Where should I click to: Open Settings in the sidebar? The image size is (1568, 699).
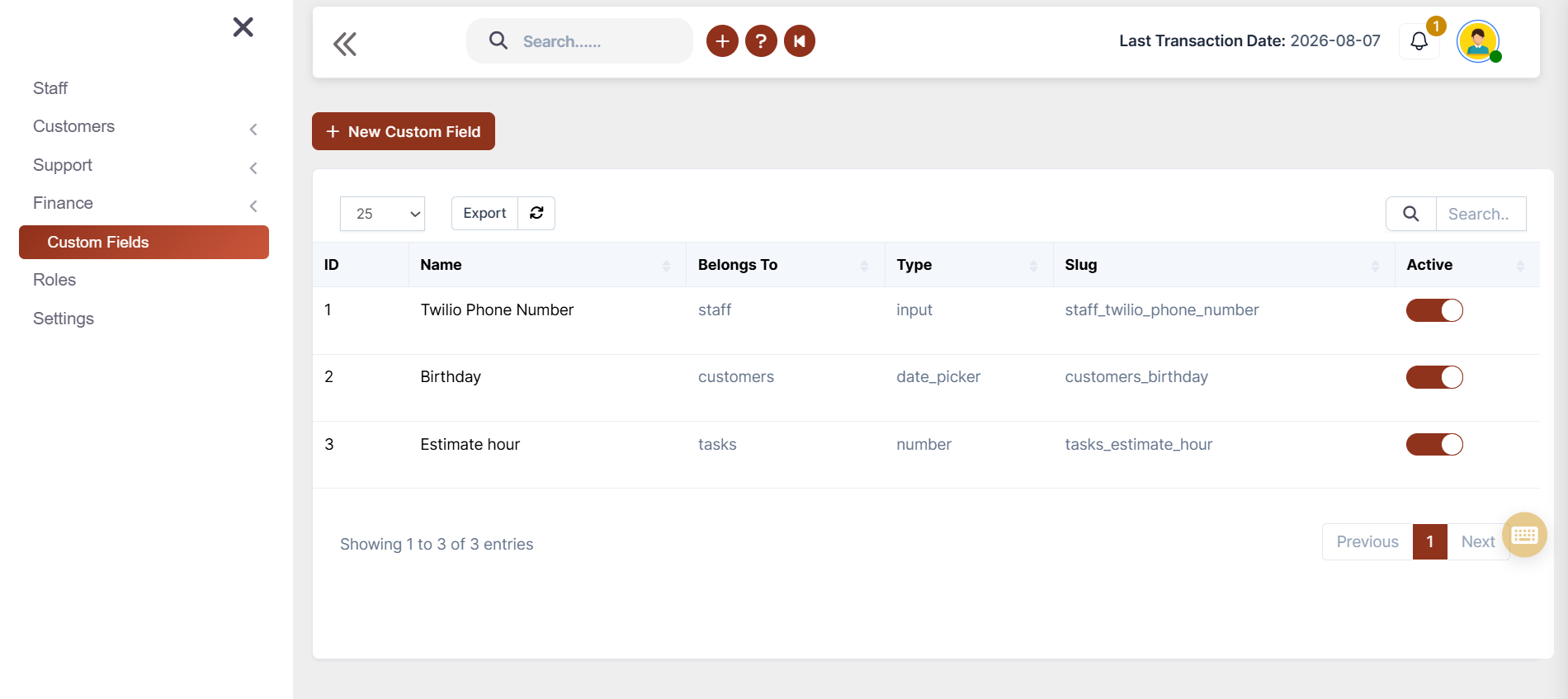point(64,319)
